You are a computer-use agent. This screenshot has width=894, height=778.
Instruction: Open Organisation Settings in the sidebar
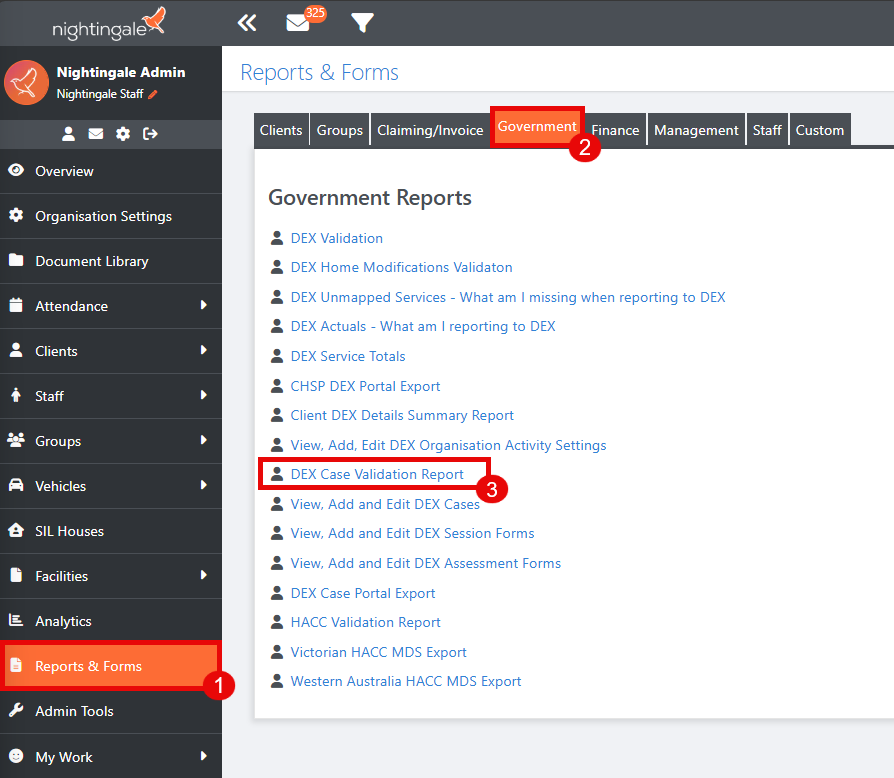(111, 216)
